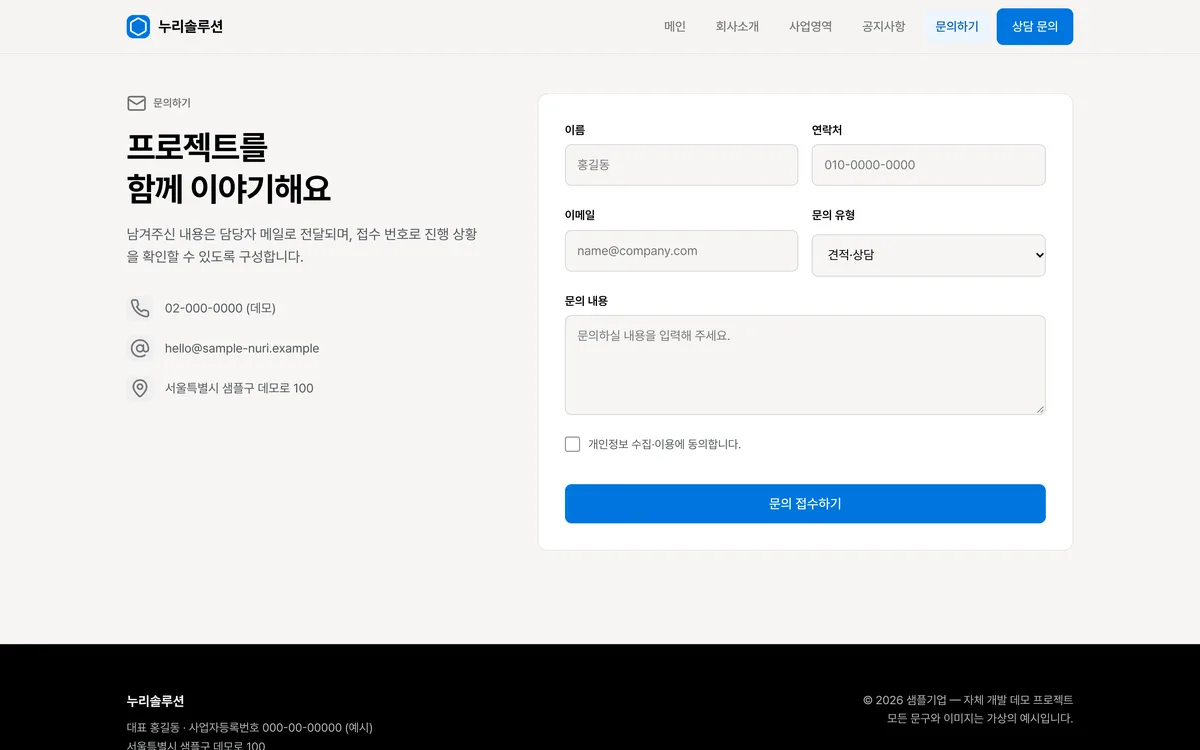Image resolution: width=1200 pixels, height=750 pixels.
Task: Open 공지사항 in the navigation
Action: coord(884,27)
